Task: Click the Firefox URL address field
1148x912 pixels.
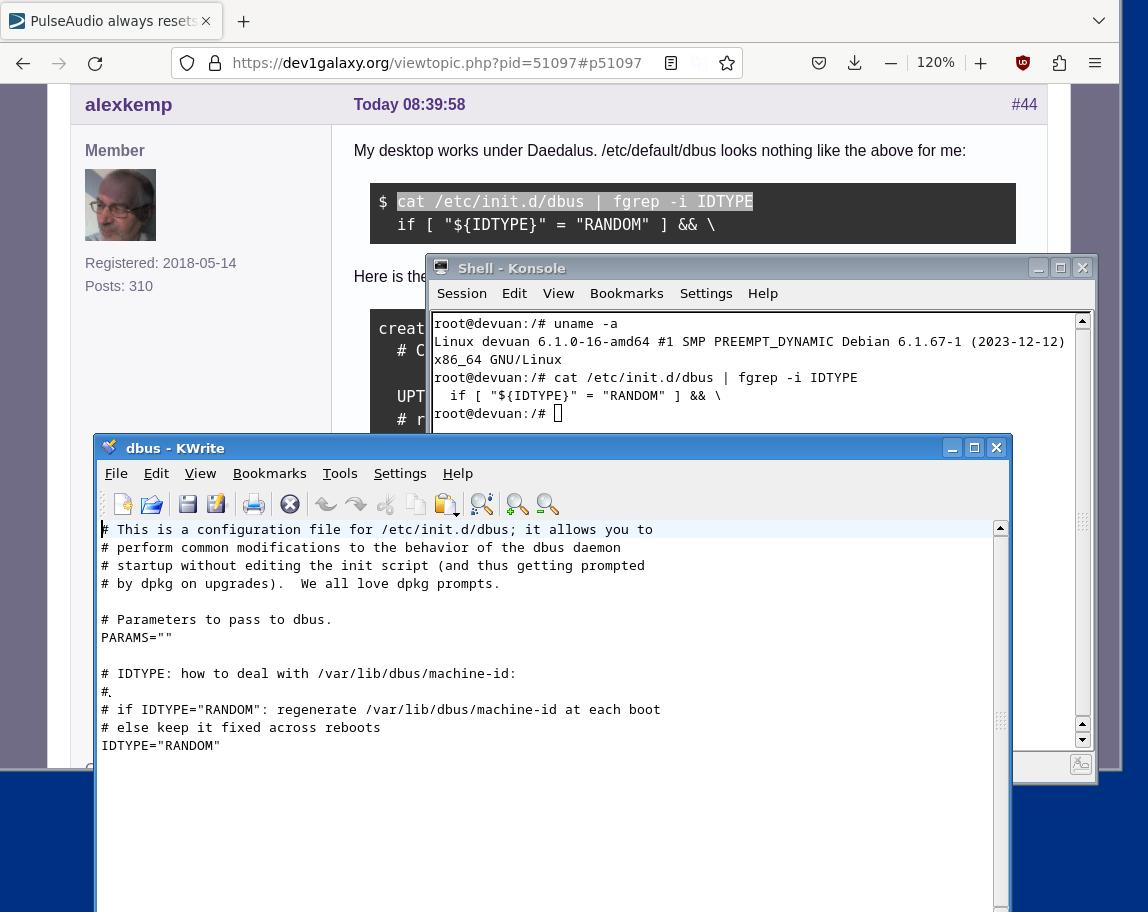Action: (x=436, y=63)
